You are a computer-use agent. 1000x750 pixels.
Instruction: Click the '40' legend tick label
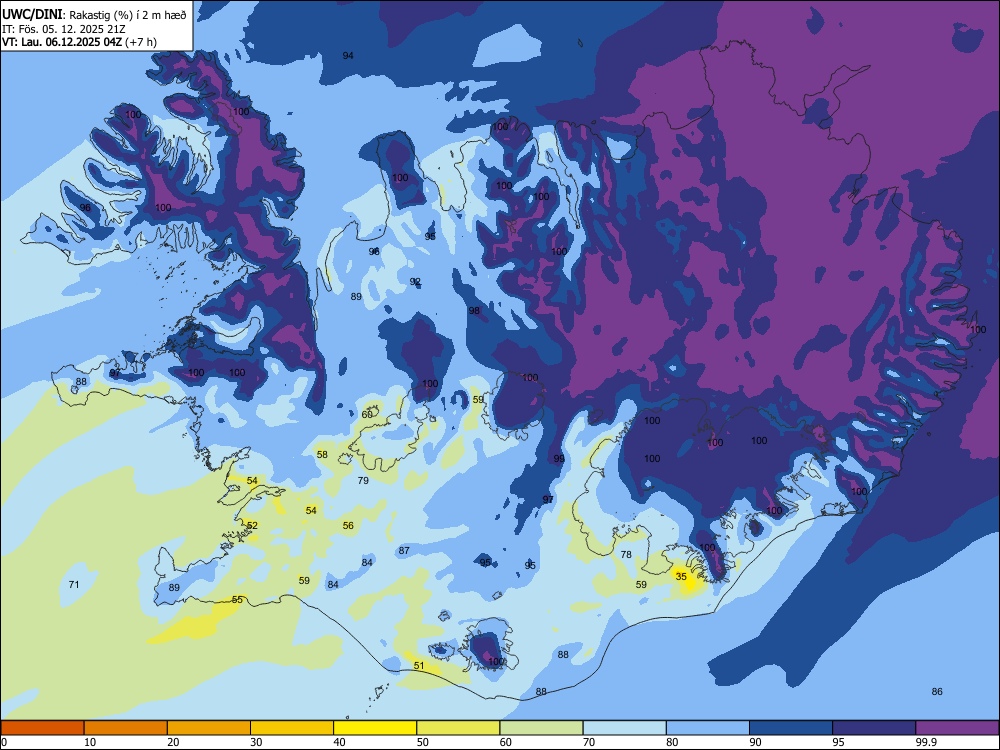point(340,742)
